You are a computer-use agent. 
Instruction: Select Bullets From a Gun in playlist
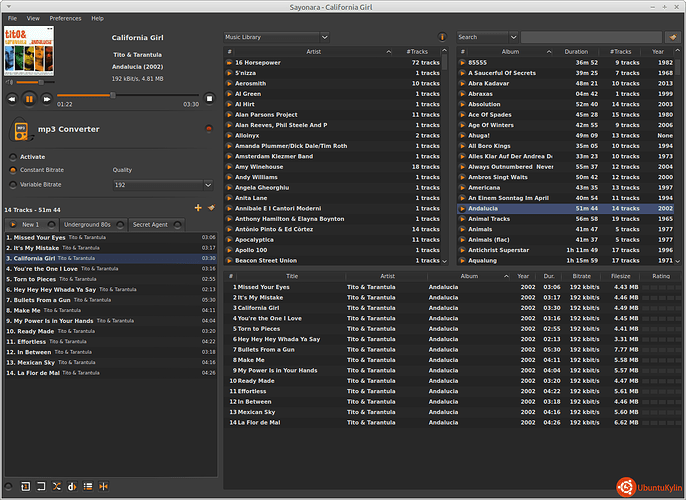pyautogui.click(x=111, y=300)
